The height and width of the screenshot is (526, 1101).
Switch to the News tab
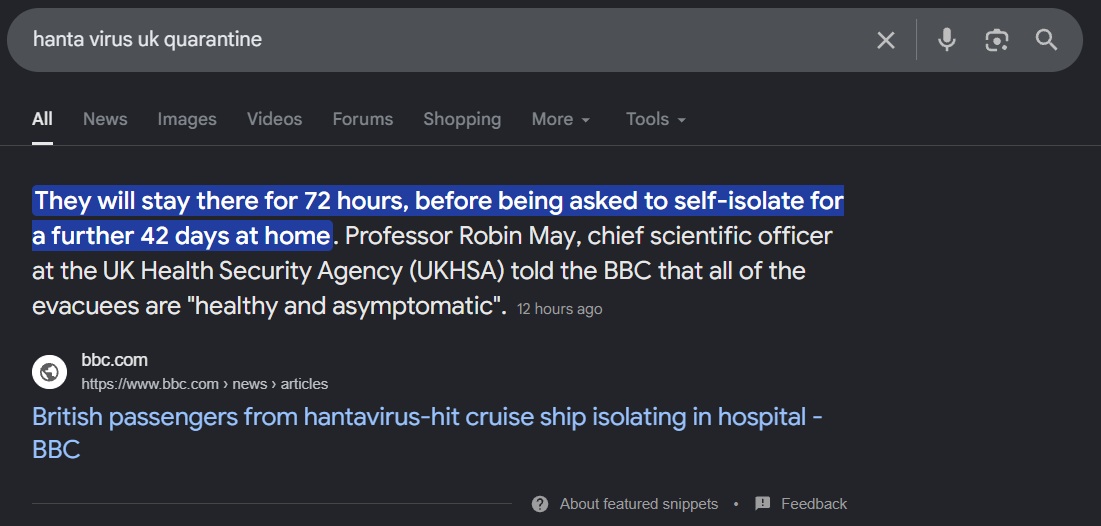pyautogui.click(x=105, y=119)
